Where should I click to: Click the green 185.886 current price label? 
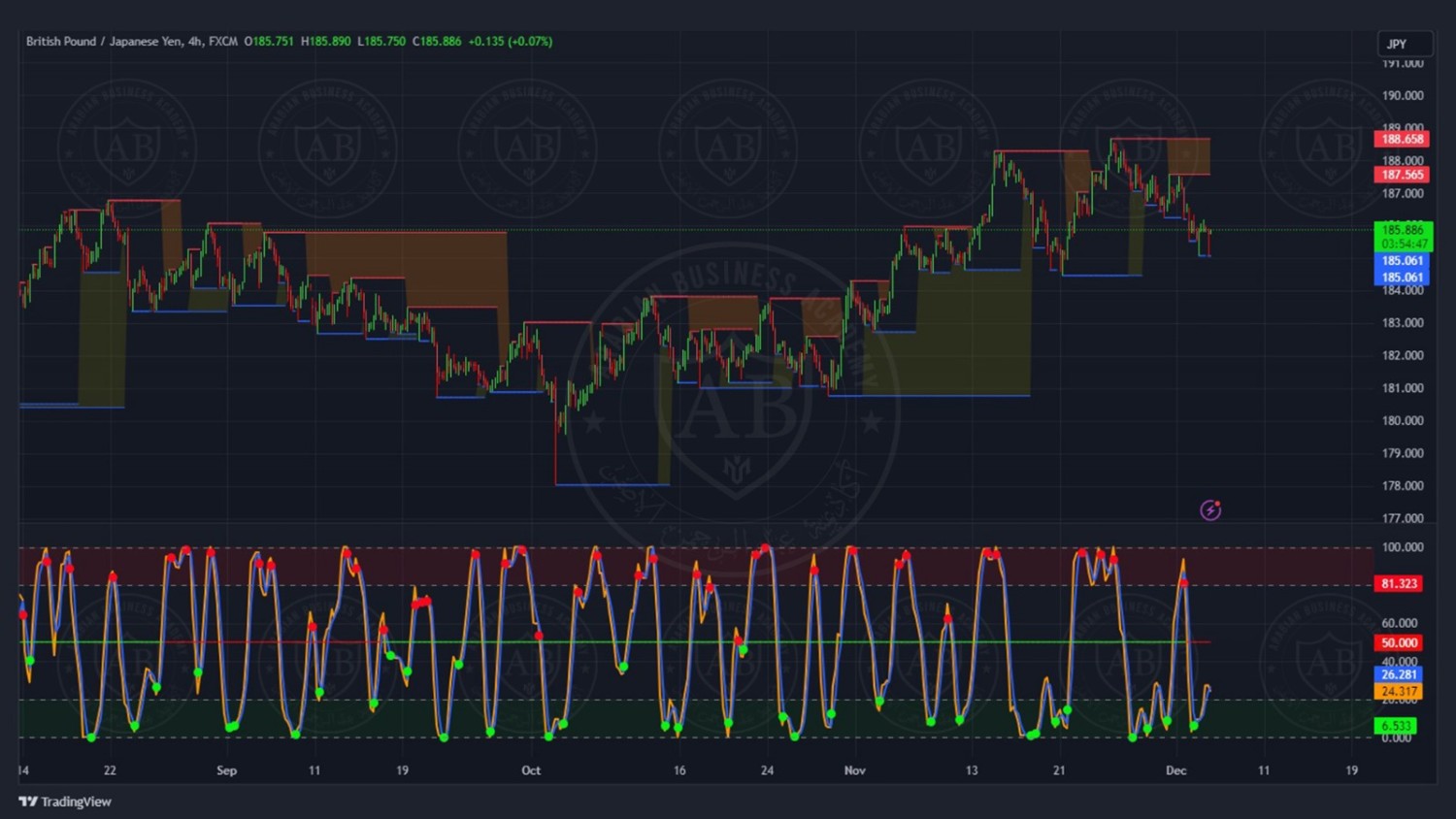(1403, 230)
